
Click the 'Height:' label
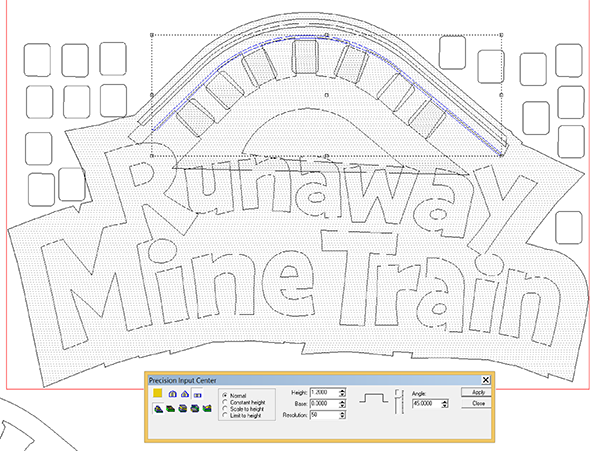(299, 393)
